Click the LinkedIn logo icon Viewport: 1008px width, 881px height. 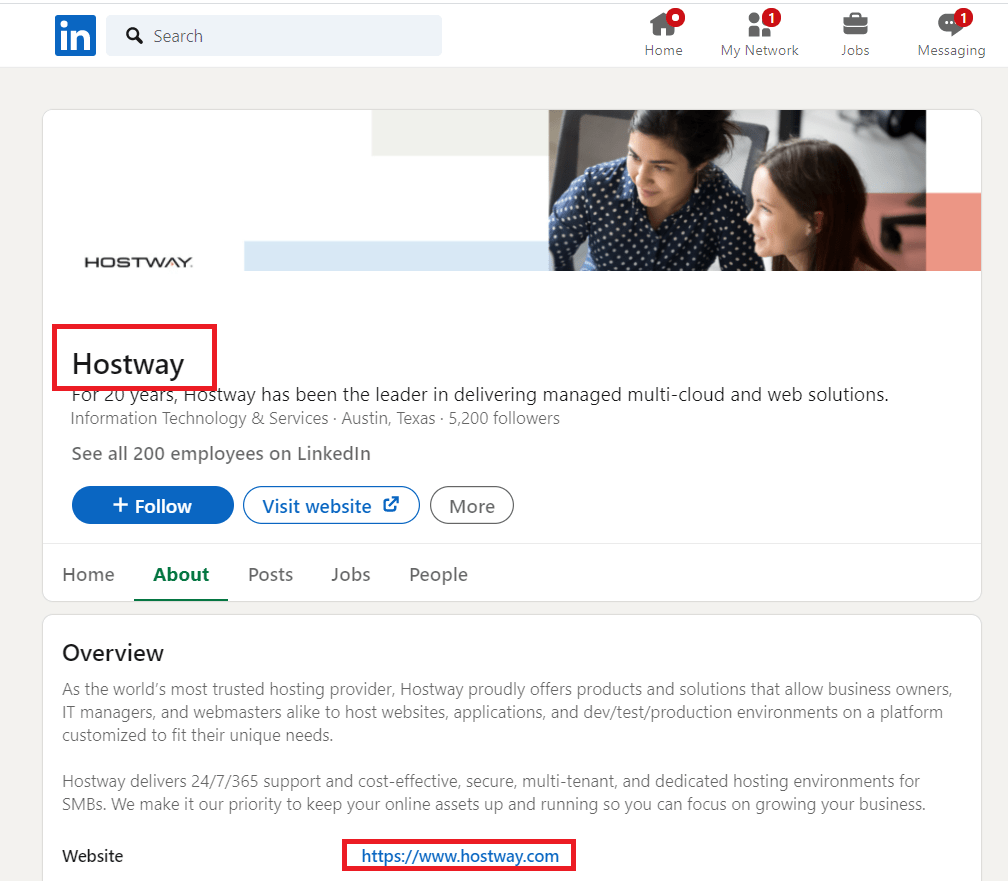pyautogui.click(x=75, y=35)
